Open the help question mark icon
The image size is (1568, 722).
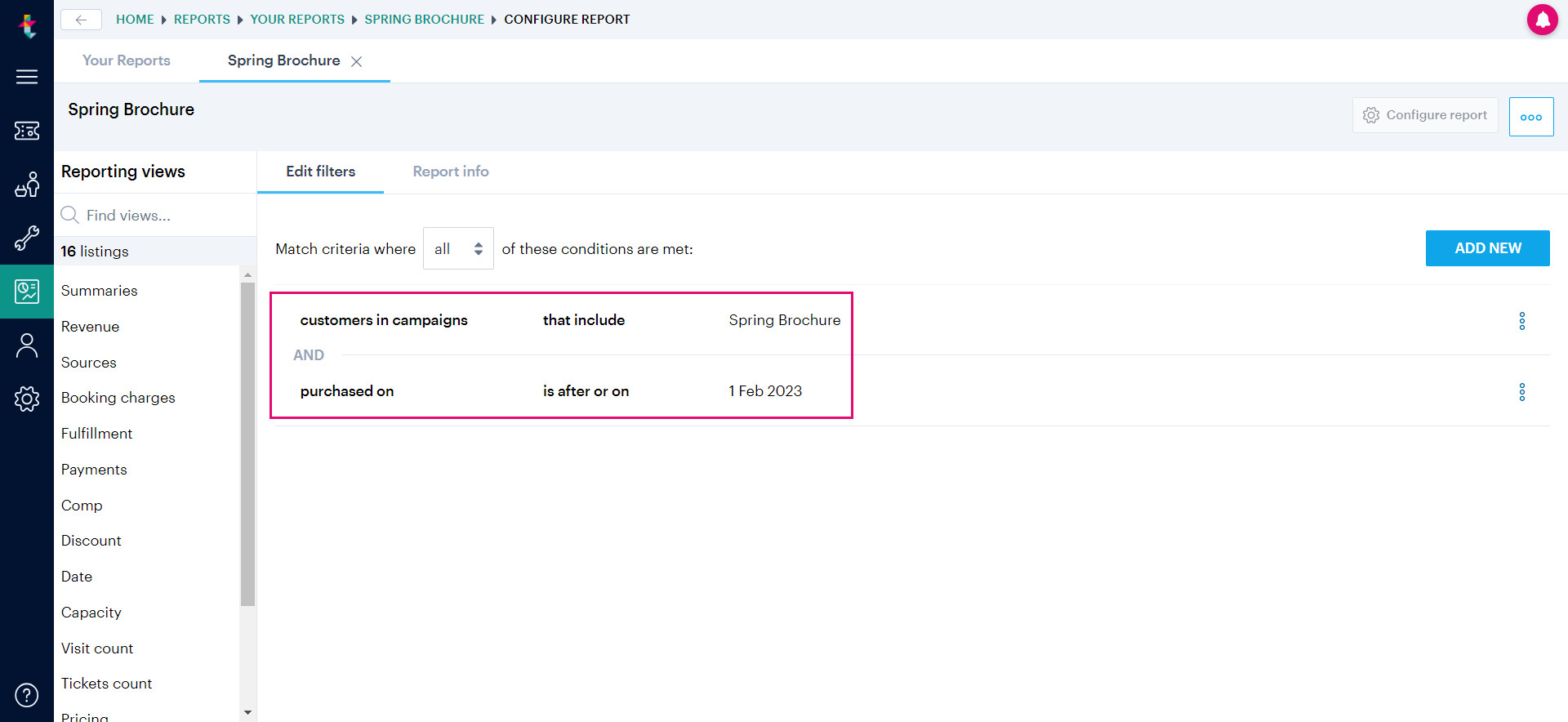[27, 695]
